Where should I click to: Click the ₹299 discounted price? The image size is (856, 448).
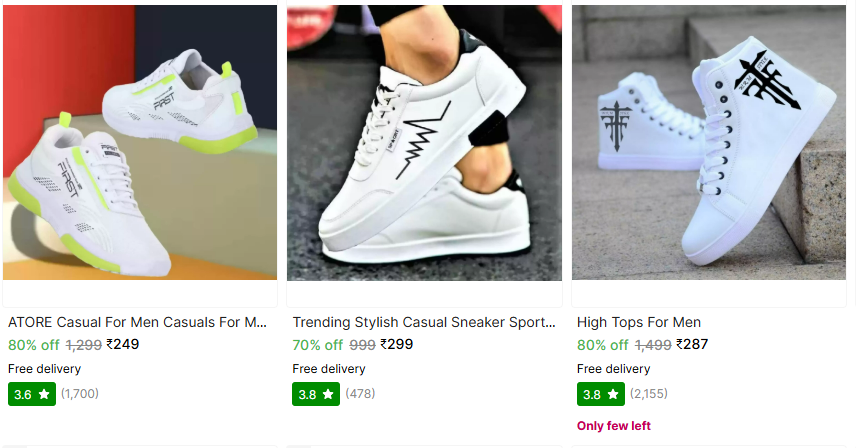click(x=397, y=344)
